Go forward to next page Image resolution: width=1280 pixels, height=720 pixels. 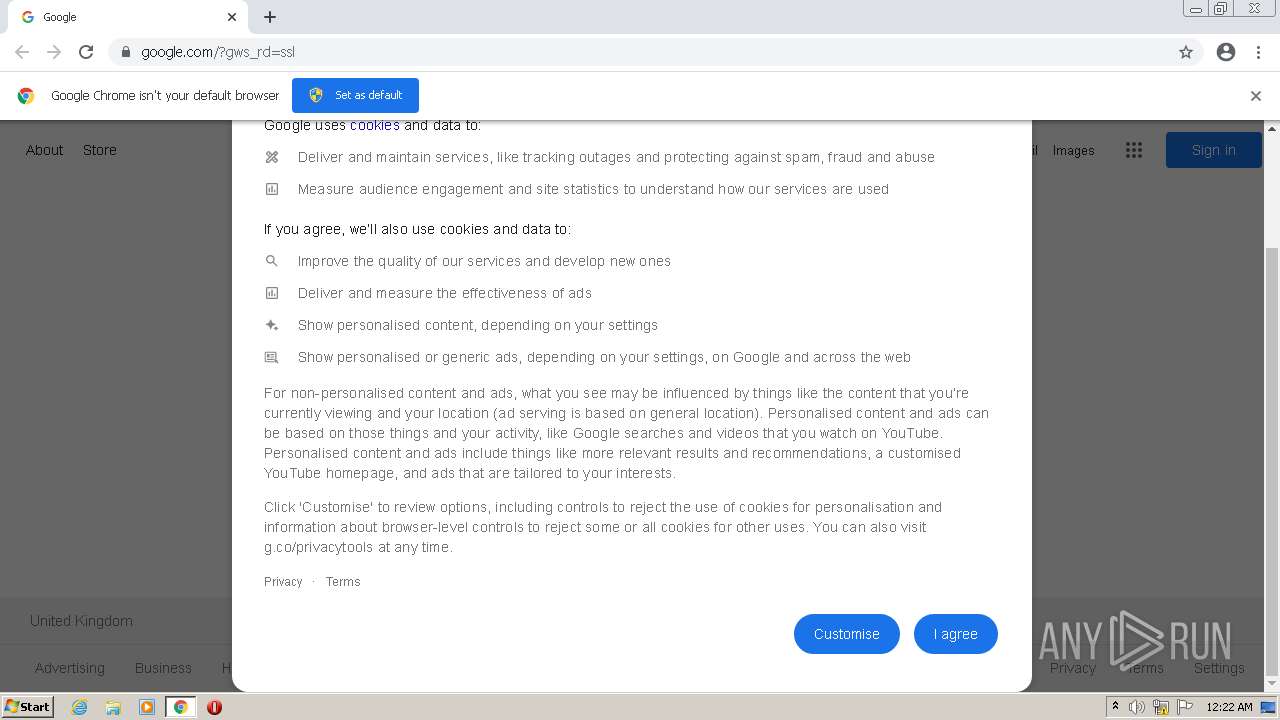(x=54, y=52)
